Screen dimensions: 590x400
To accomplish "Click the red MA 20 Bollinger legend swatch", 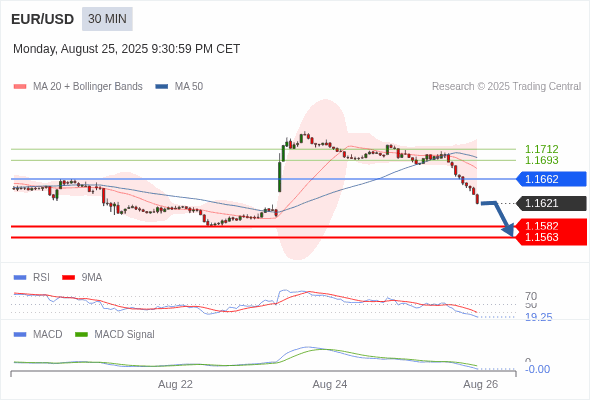I will point(20,87).
